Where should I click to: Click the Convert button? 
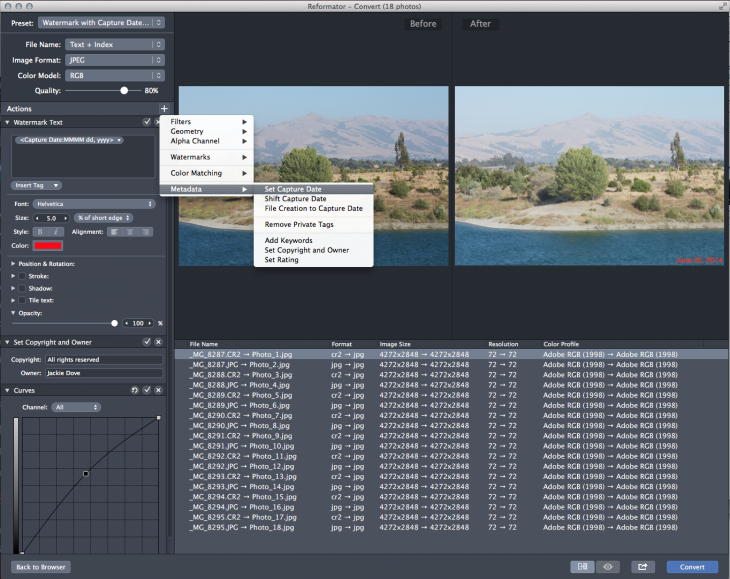click(x=692, y=566)
